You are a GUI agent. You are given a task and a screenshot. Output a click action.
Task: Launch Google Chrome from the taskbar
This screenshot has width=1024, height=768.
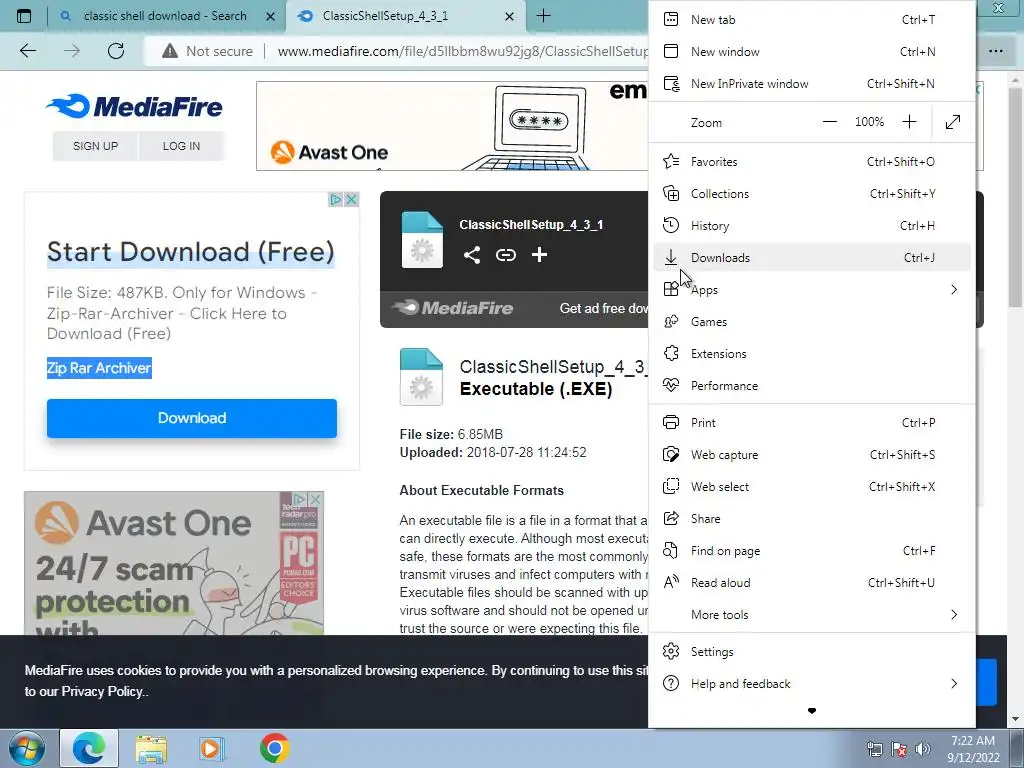274,748
